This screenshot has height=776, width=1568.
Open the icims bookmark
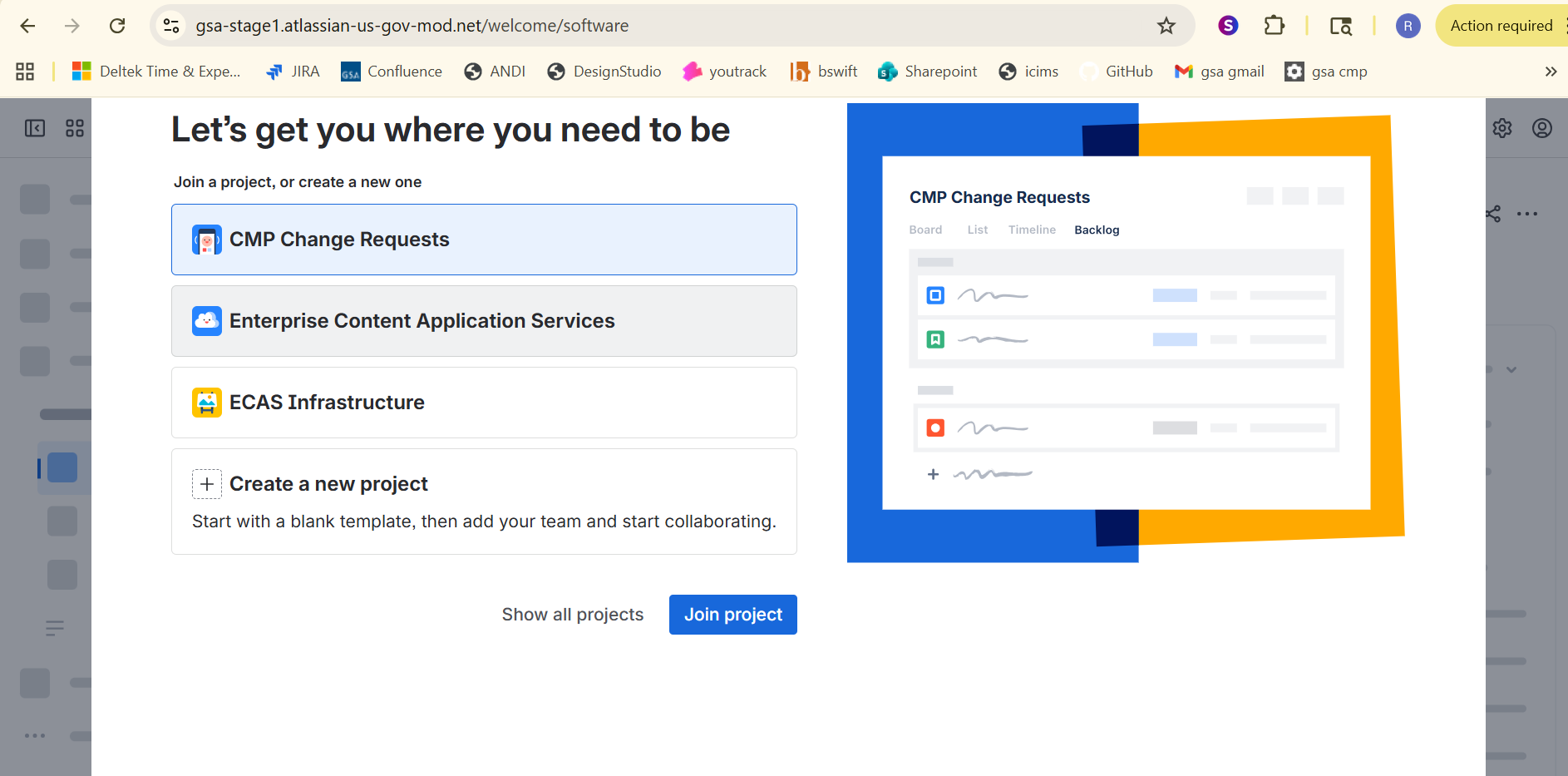coord(1028,72)
